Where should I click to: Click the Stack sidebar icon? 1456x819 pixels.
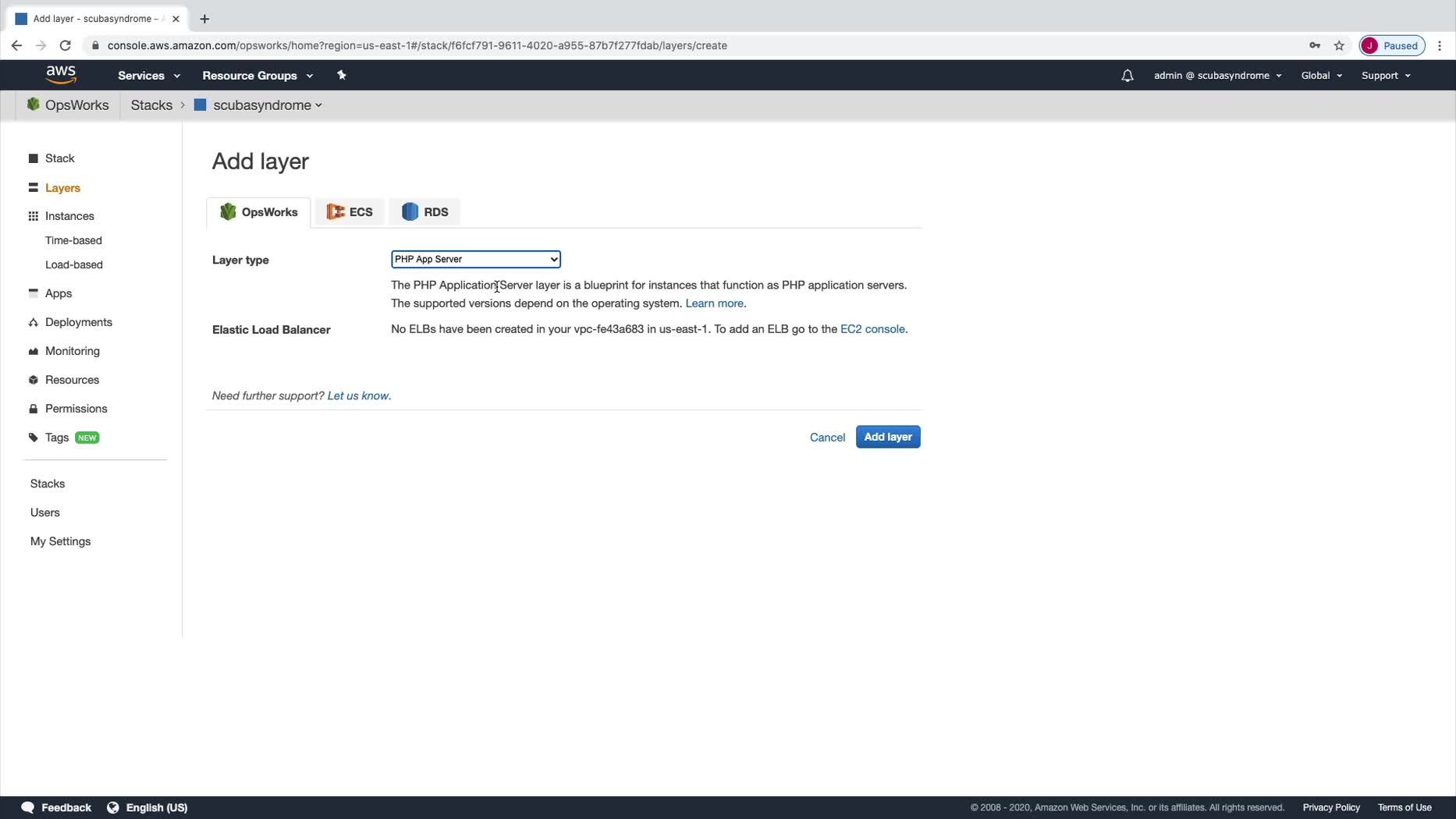[x=33, y=158]
